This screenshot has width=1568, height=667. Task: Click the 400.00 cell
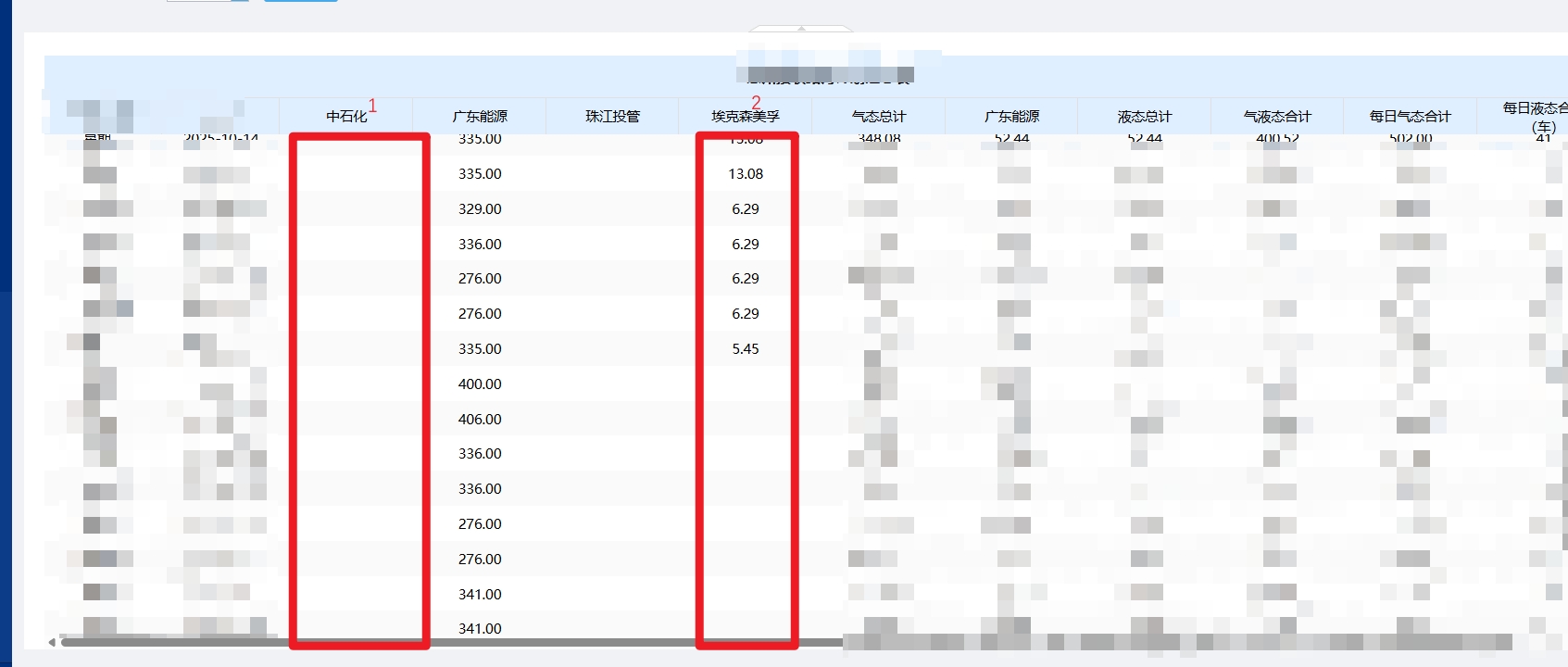pyautogui.click(x=480, y=384)
